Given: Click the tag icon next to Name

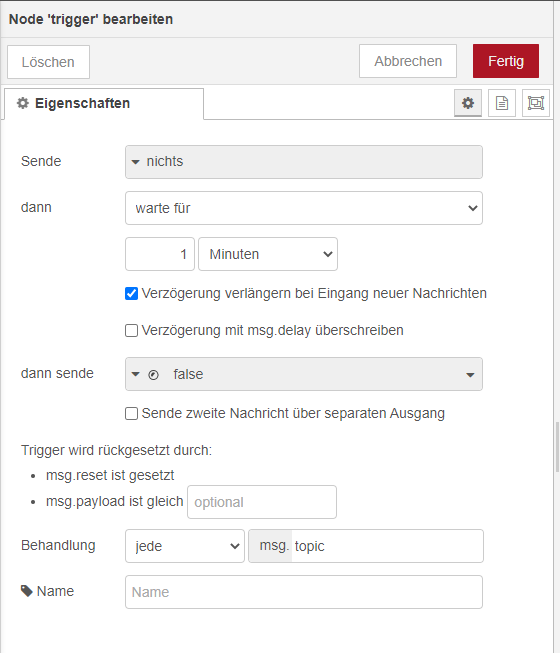Looking at the screenshot, I should 27,591.
